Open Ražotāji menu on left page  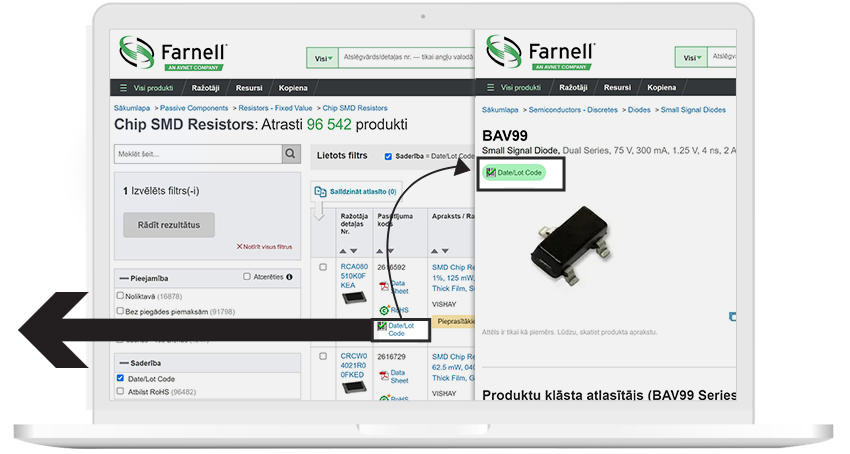(205, 88)
